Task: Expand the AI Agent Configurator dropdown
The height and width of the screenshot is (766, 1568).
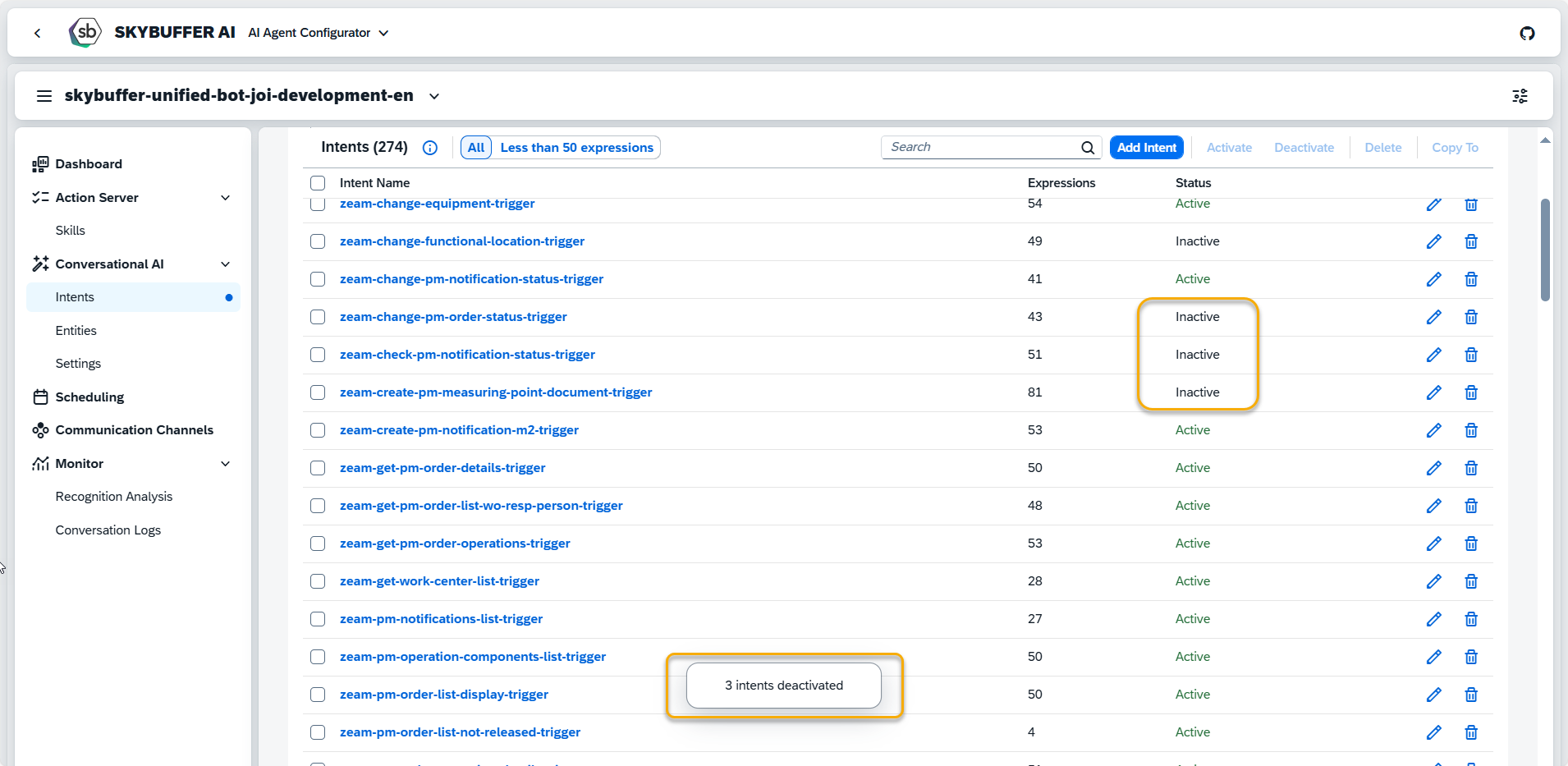Action: pos(383,33)
